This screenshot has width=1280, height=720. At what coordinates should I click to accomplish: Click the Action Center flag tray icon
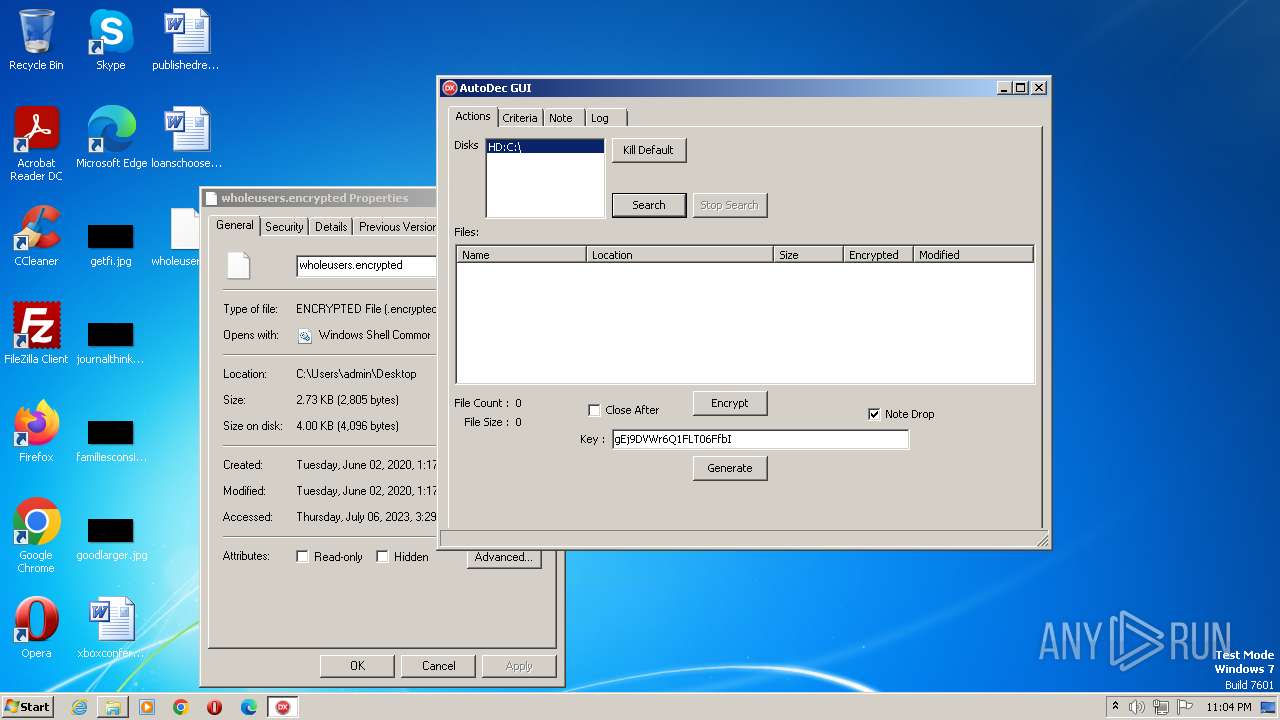(x=1184, y=707)
